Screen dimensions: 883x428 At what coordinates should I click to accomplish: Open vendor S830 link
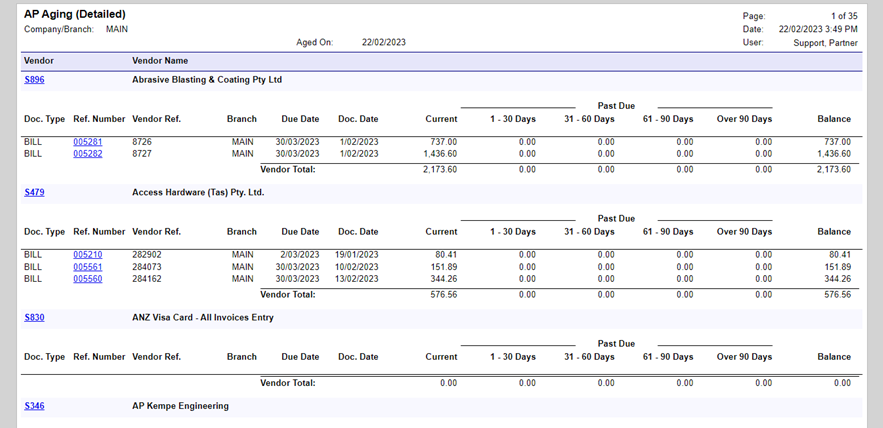click(34, 318)
